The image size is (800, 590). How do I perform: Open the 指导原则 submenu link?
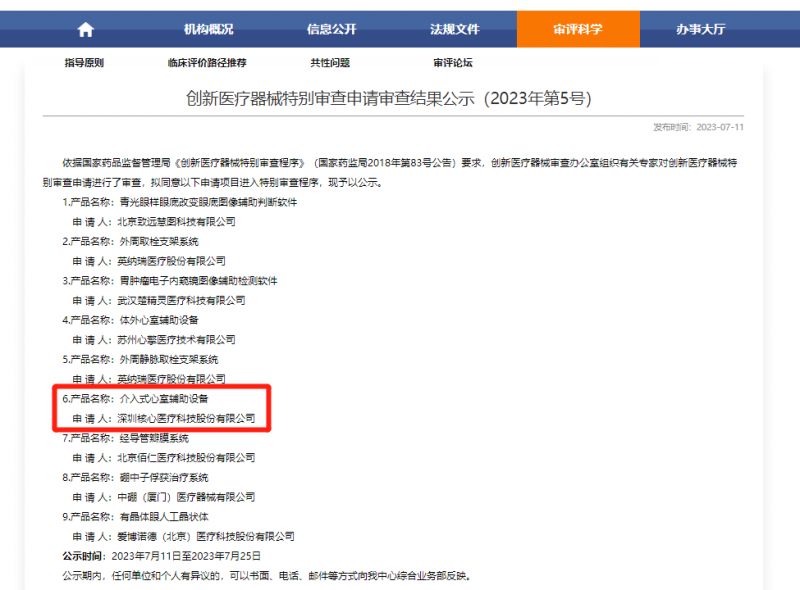84,63
